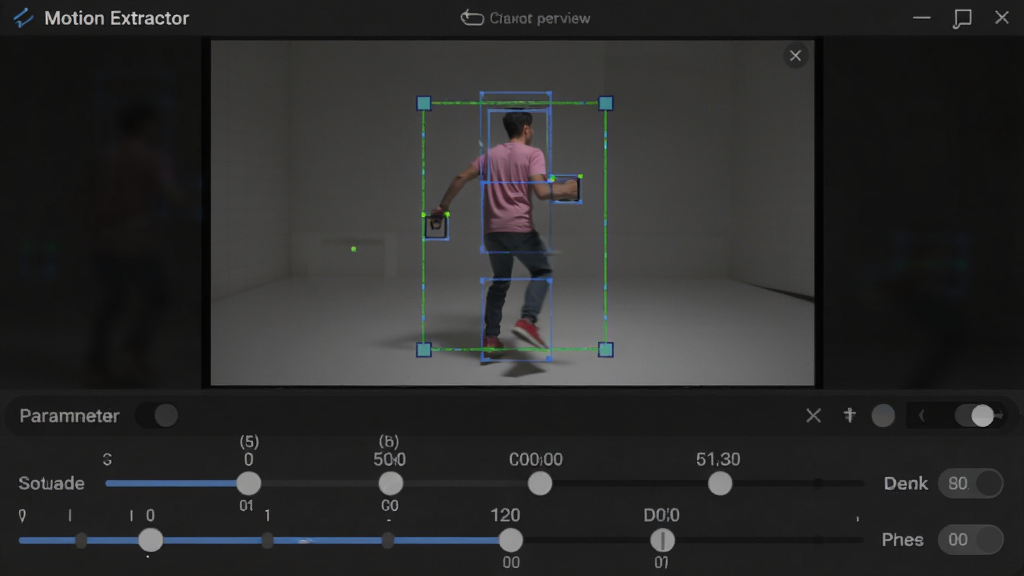Click the Sotuade slider handle labeled C00:00
This screenshot has height=576, width=1024.
(539, 483)
